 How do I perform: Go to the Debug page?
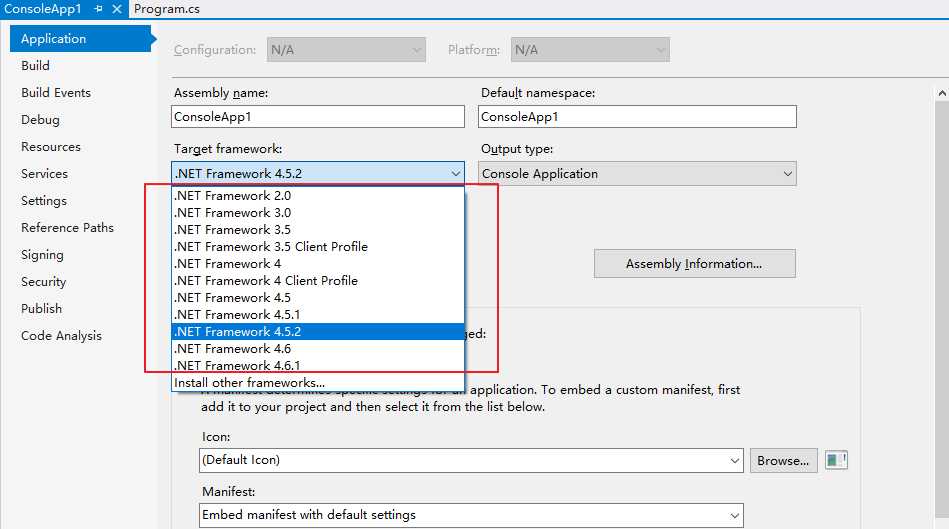tap(40, 120)
